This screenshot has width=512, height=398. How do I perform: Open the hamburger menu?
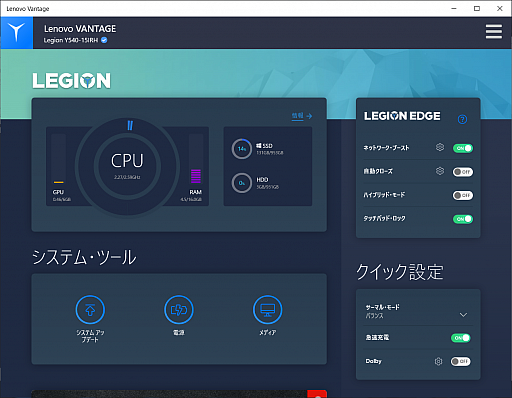coord(494,32)
